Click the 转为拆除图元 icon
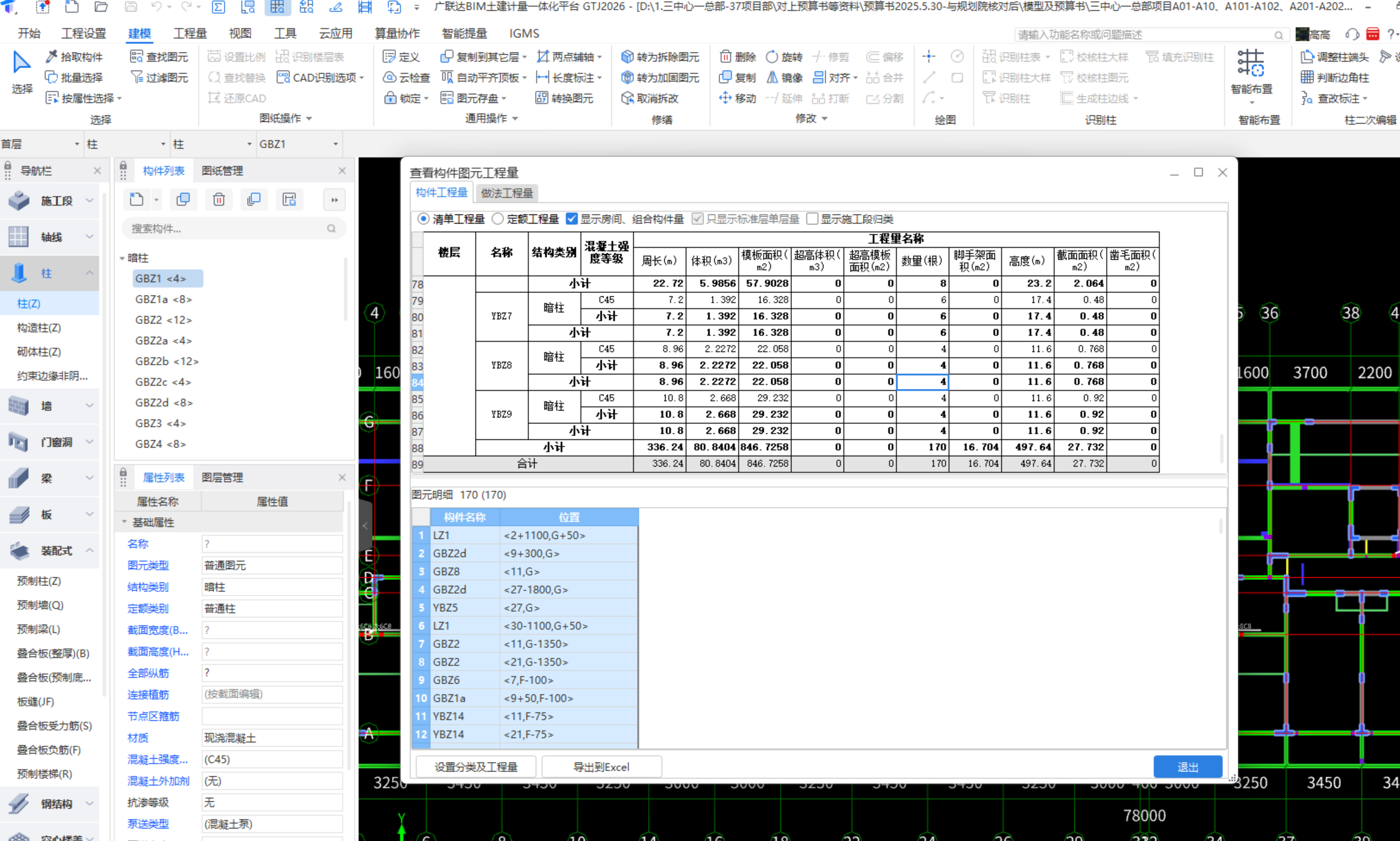Image resolution: width=1400 pixels, height=841 pixels. tap(627, 57)
